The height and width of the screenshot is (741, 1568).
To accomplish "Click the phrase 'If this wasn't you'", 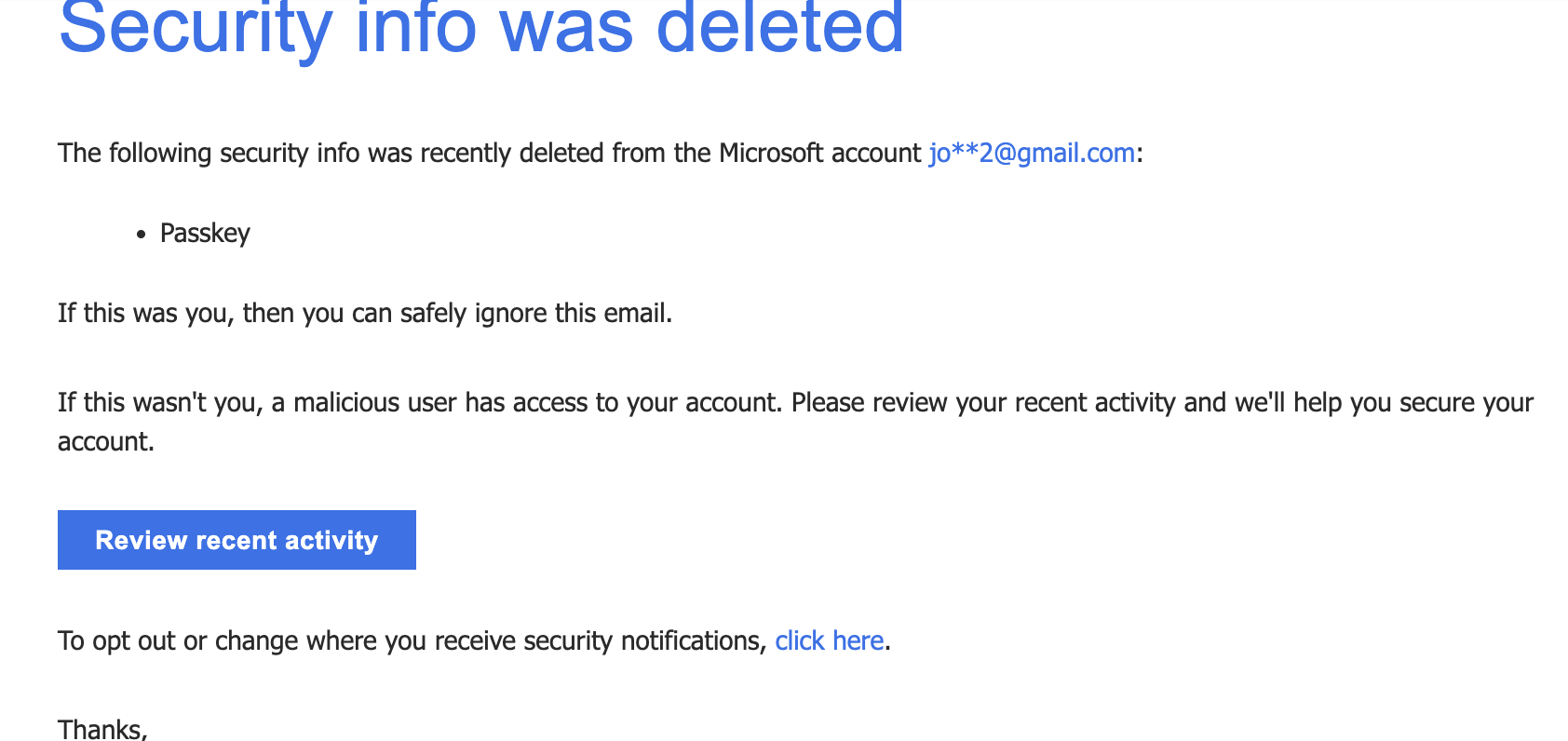I will click(160, 402).
